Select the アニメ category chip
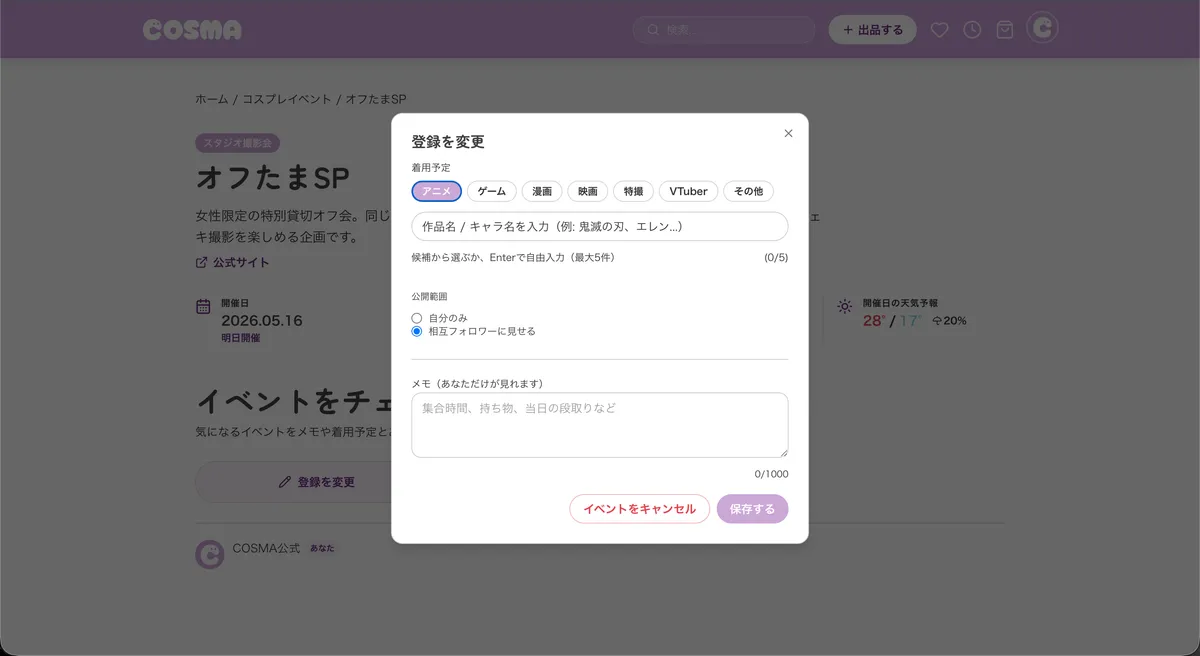The height and width of the screenshot is (656, 1200). [437, 191]
